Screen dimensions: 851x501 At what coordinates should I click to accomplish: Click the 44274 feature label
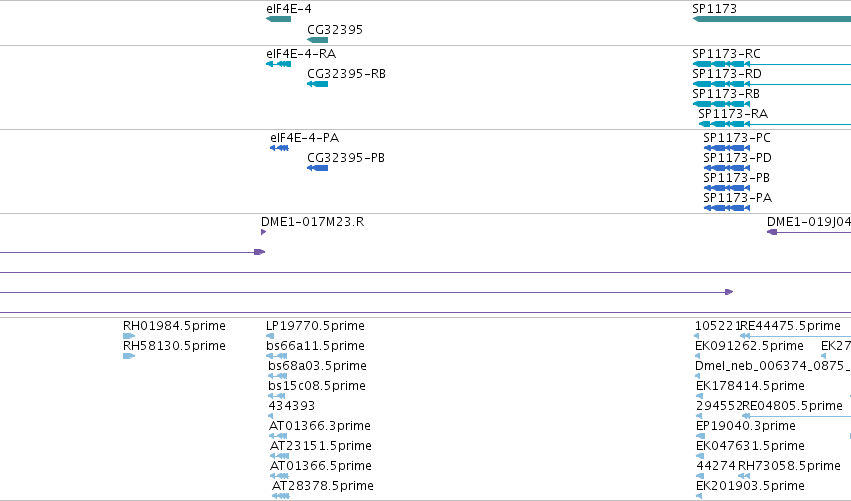716,466
